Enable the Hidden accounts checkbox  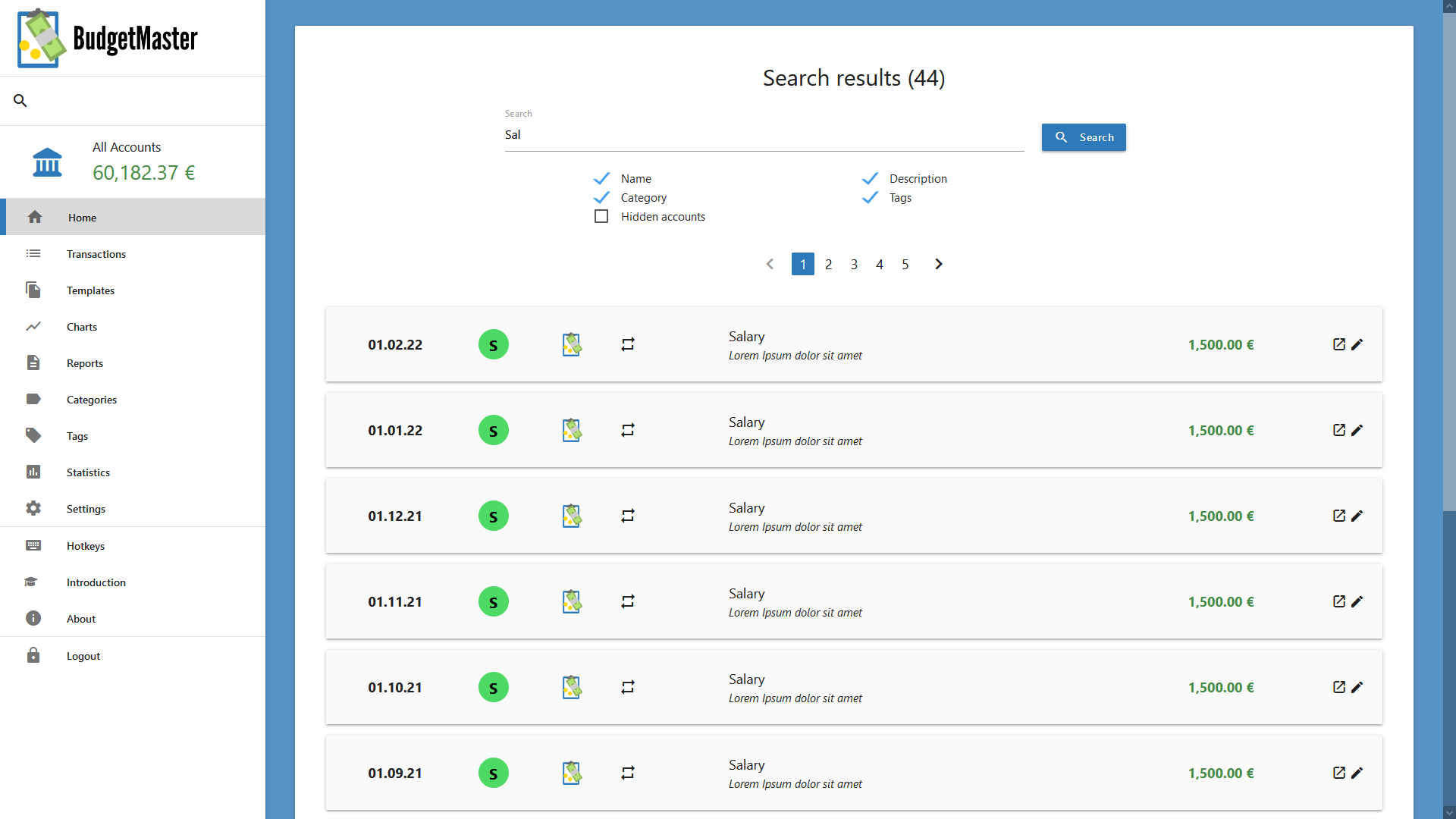pos(601,216)
